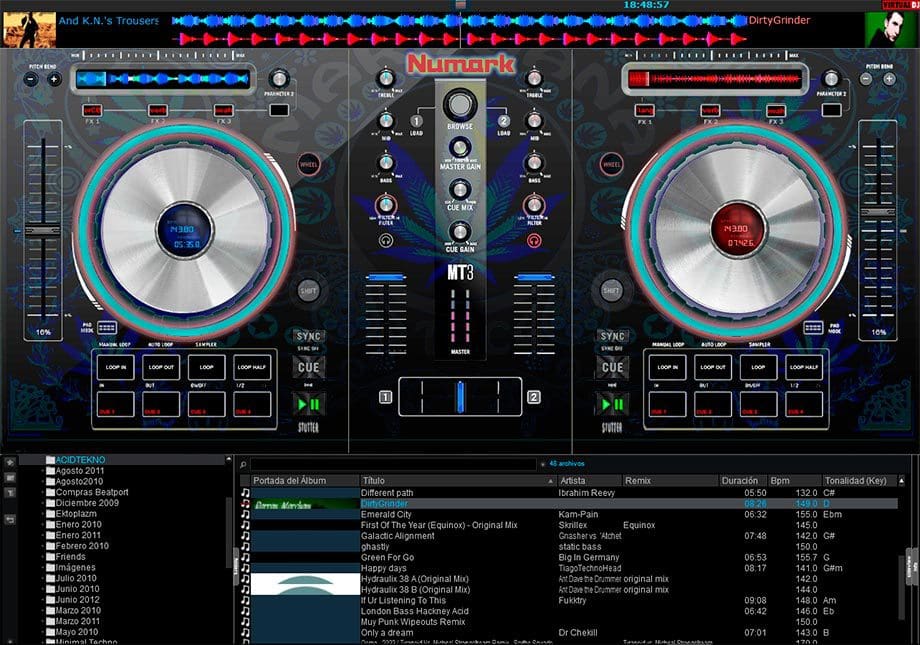The image size is (920, 645).
Task: Click Load 2 button in mixer
Action: (503, 121)
